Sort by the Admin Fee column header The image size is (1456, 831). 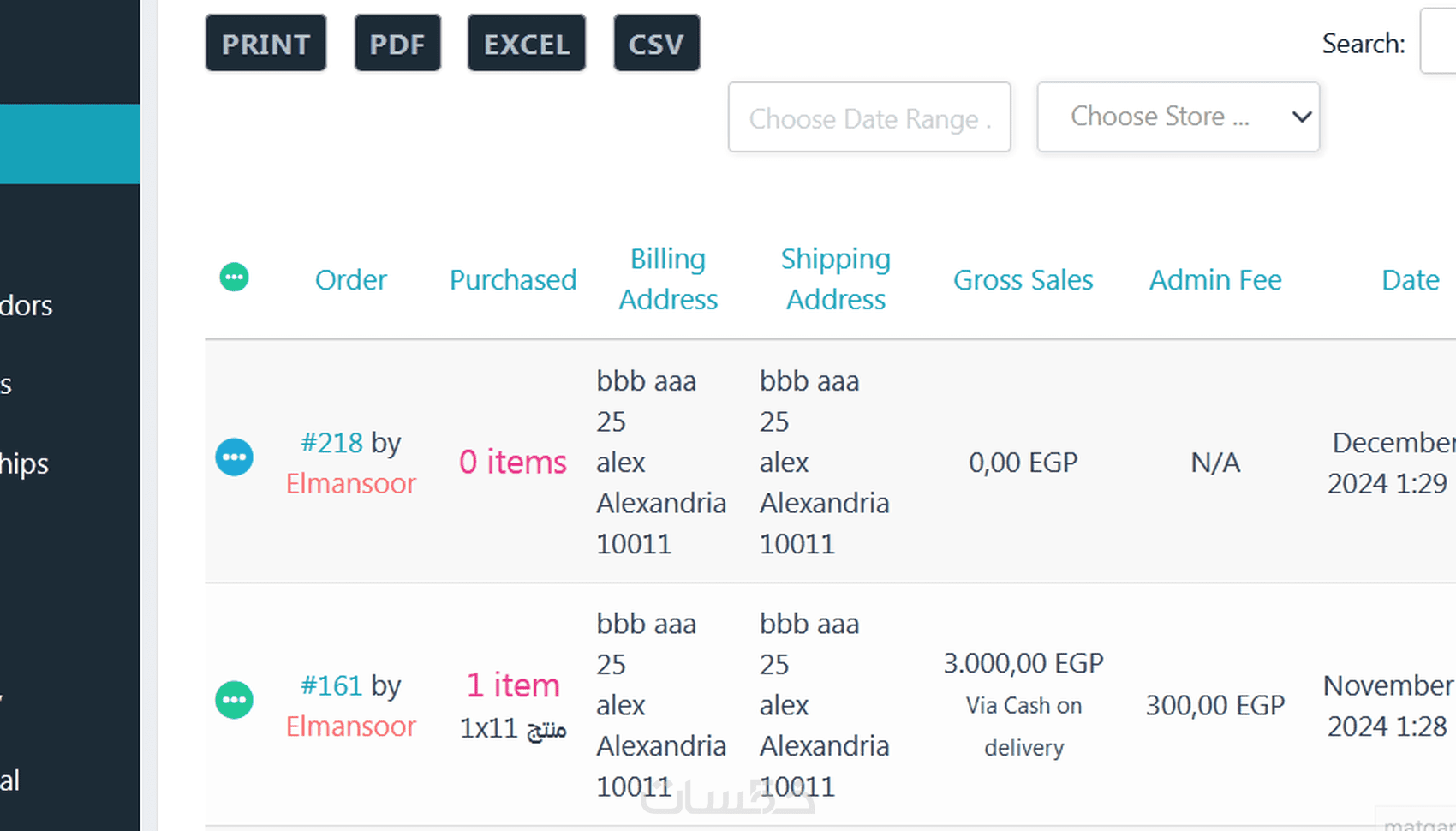[x=1214, y=280]
